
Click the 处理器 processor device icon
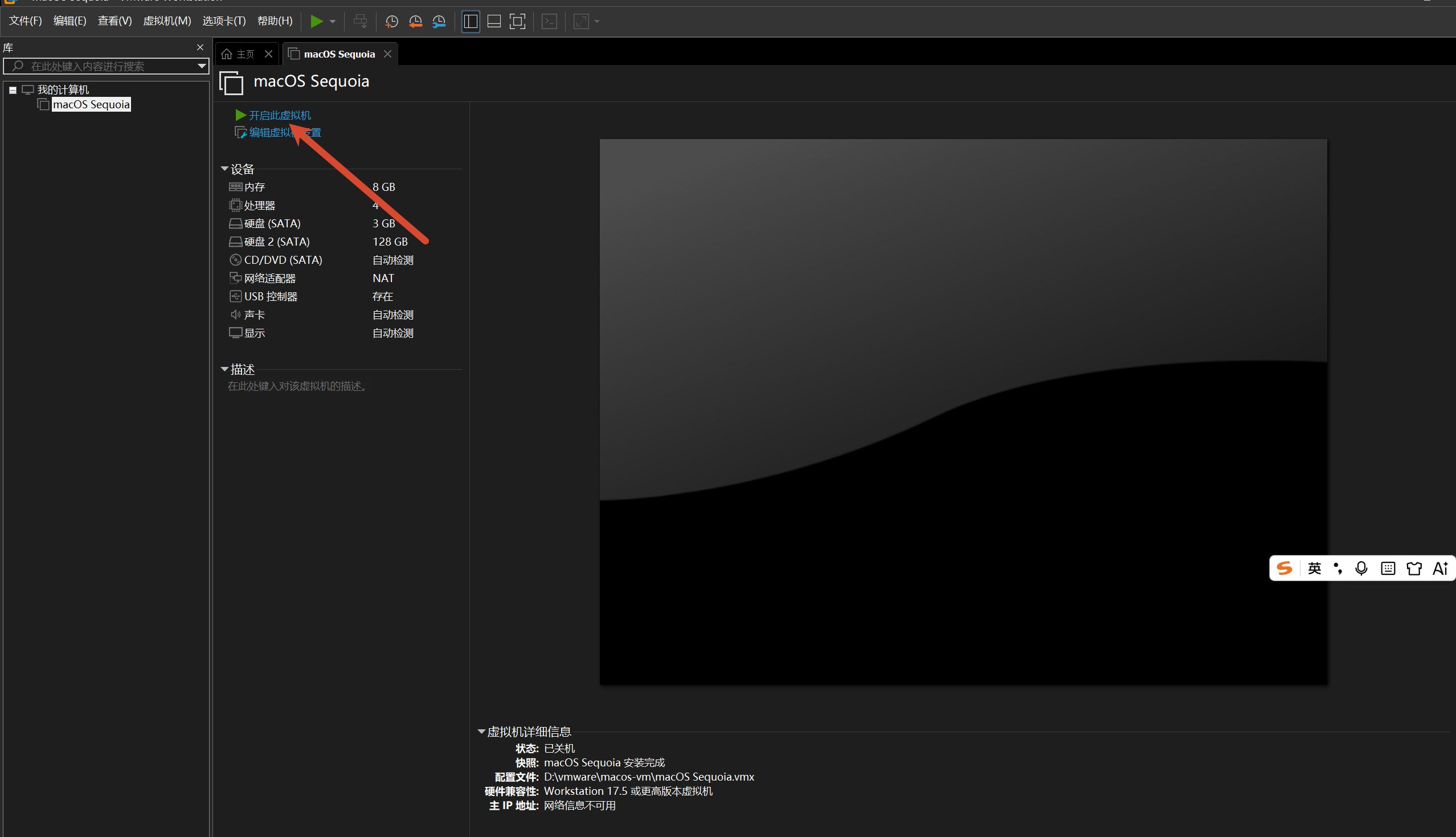pyautogui.click(x=236, y=205)
